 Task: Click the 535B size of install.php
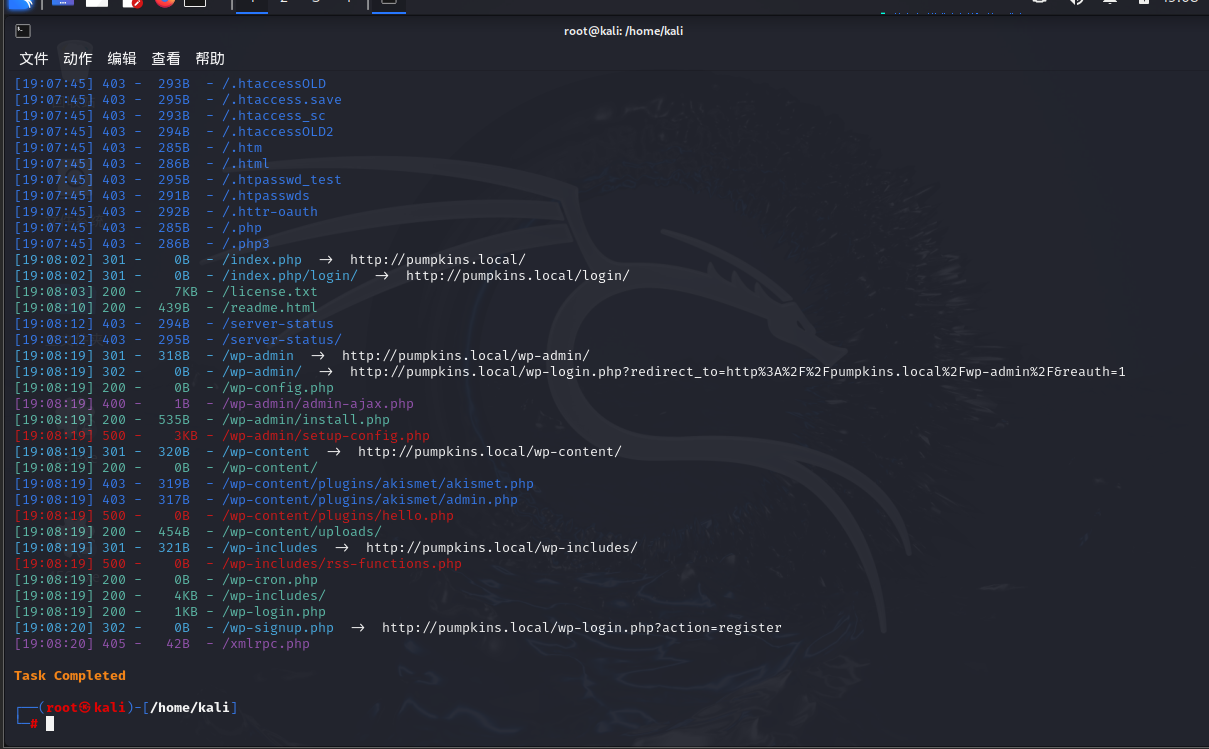174,420
